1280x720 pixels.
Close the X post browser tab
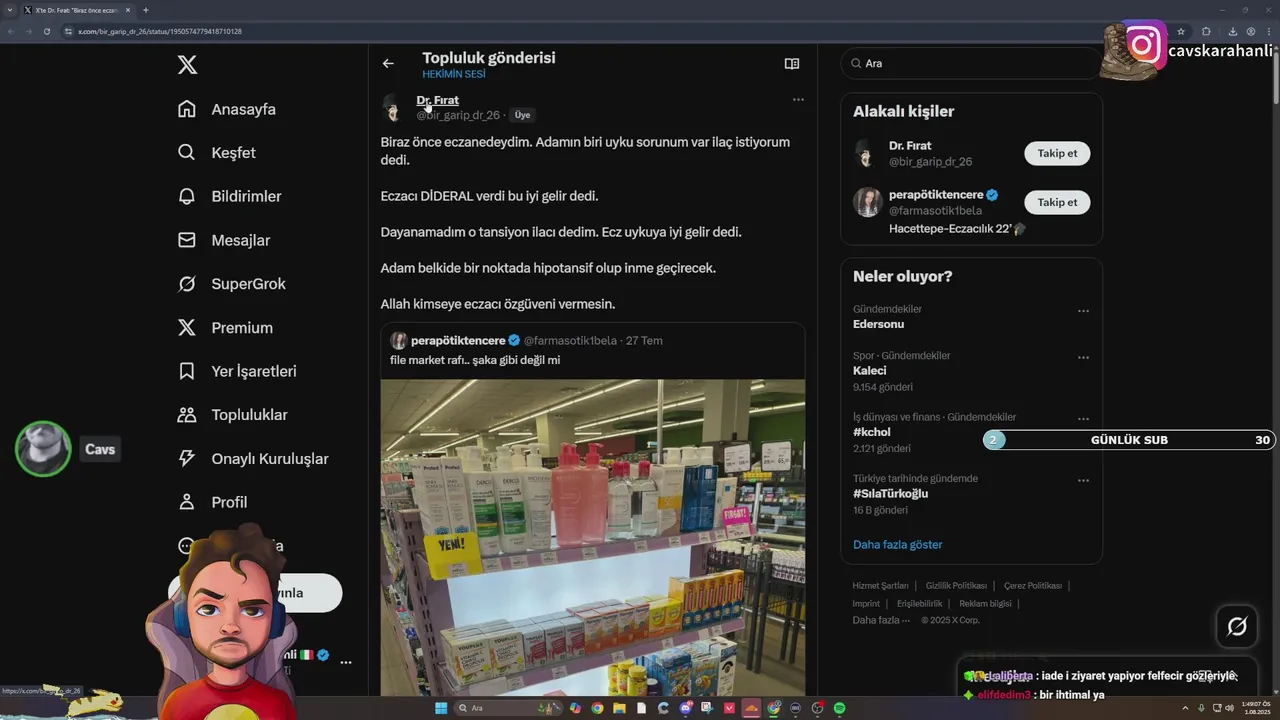point(128,10)
